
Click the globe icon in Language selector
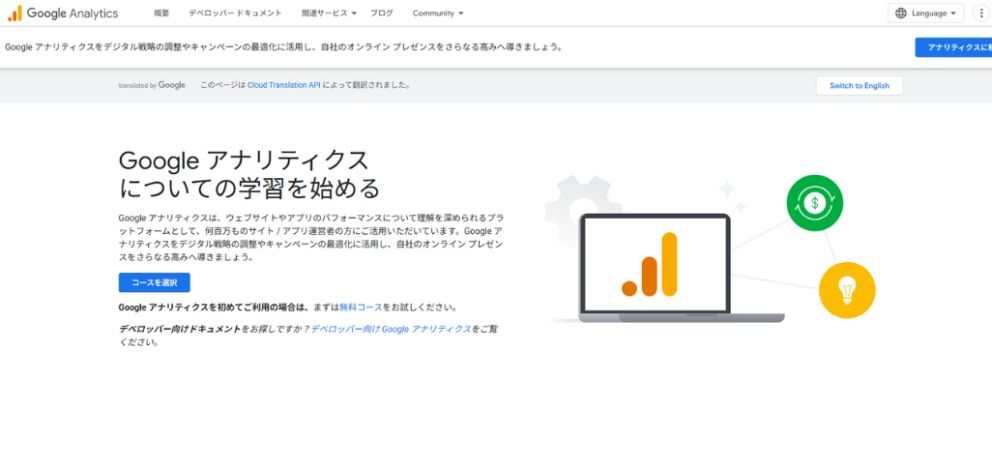point(901,13)
